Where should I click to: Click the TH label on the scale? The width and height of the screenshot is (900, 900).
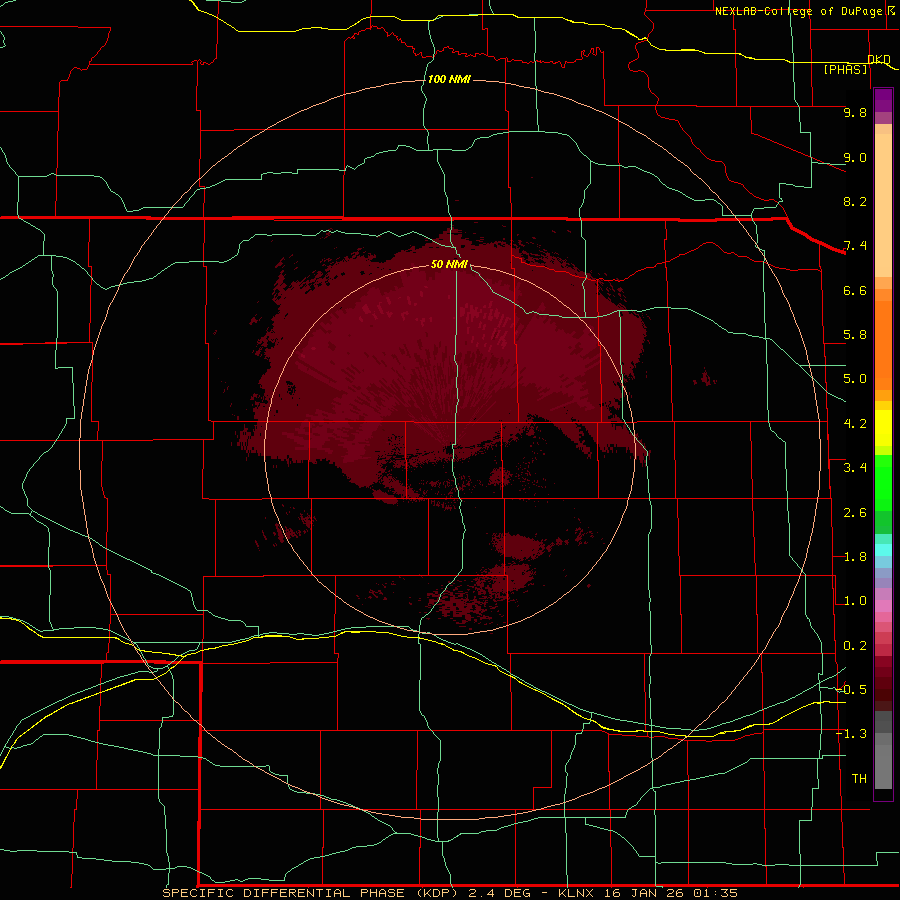click(859, 779)
